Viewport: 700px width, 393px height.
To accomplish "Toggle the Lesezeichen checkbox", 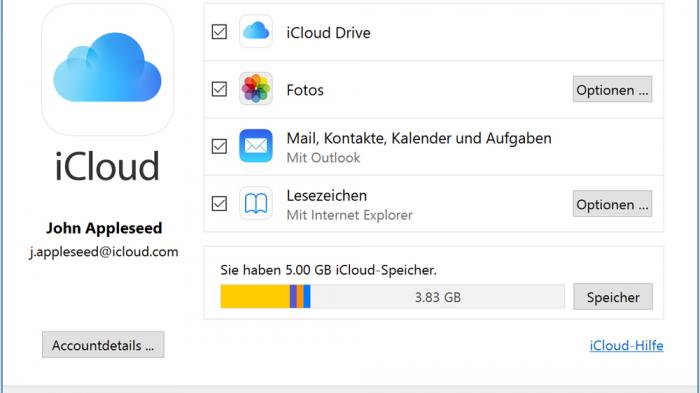I will (x=219, y=204).
